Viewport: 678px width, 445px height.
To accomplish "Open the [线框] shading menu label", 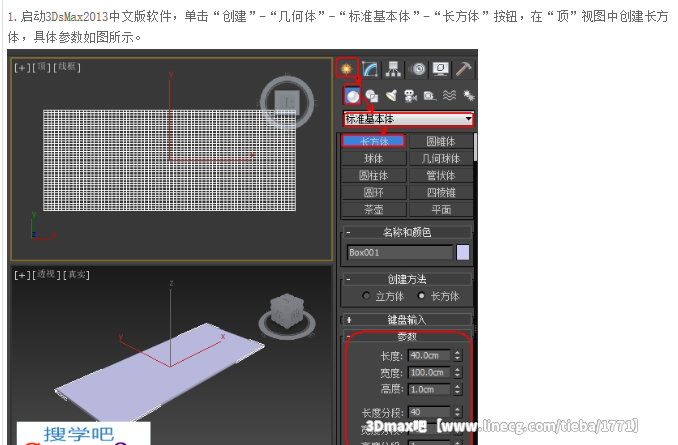I will (x=67, y=67).
